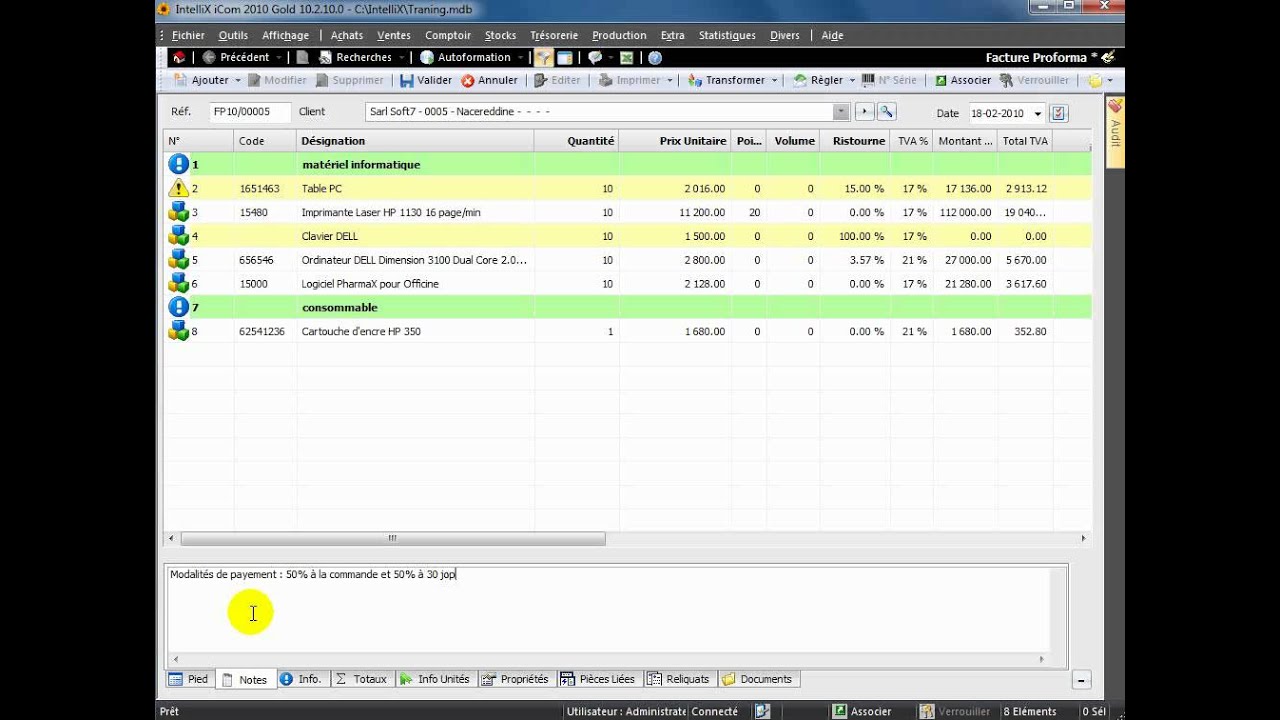Open the Aide menu
Screen dimensions: 1280x720
[832, 35]
